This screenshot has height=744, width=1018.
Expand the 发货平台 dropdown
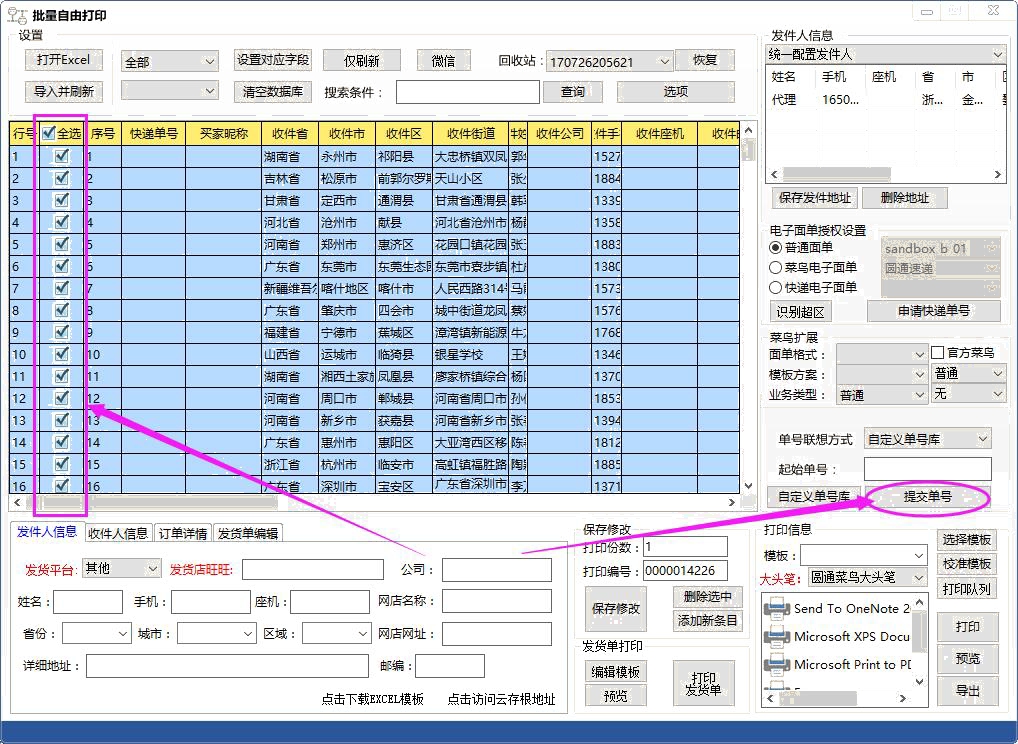[x=152, y=568]
